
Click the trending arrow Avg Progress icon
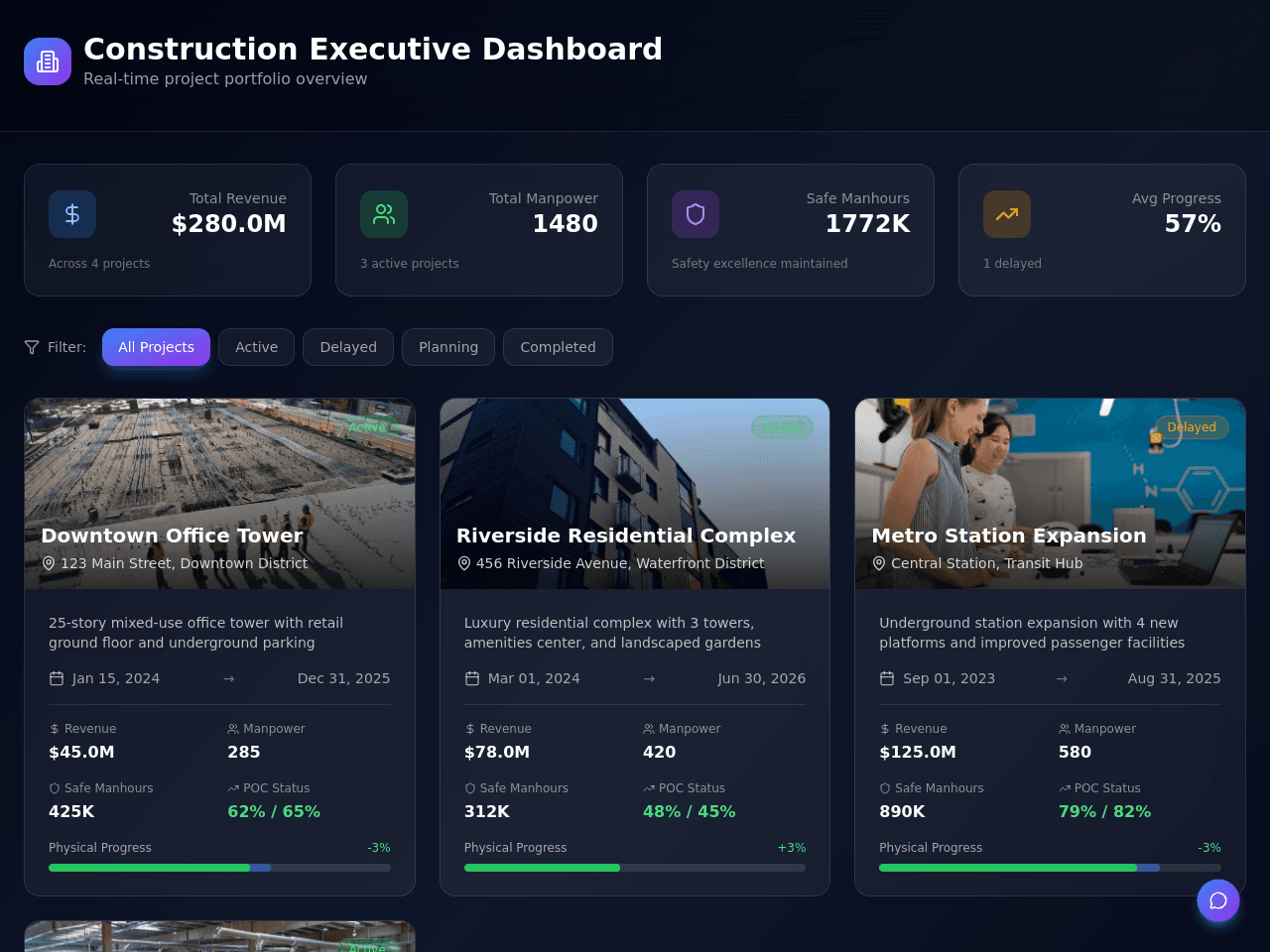(1007, 214)
